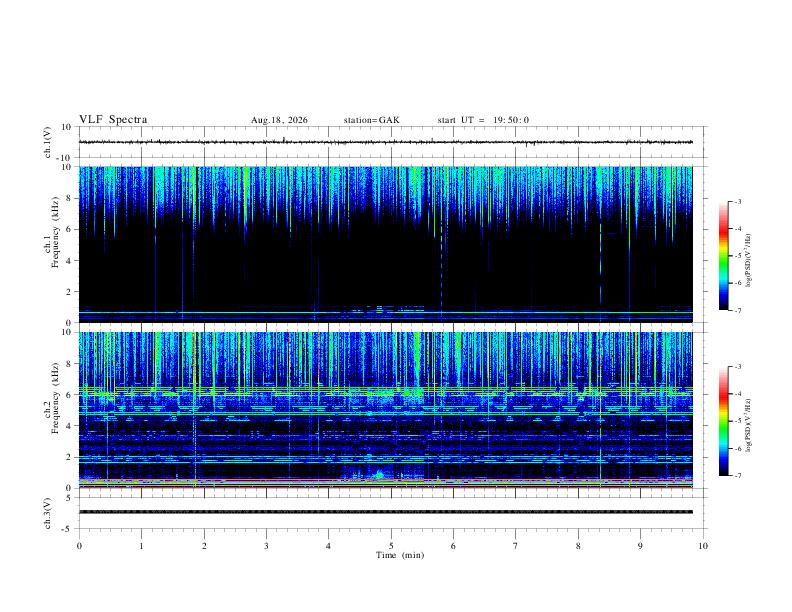Select the Aug.18, 2026 date label

click(x=279, y=120)
